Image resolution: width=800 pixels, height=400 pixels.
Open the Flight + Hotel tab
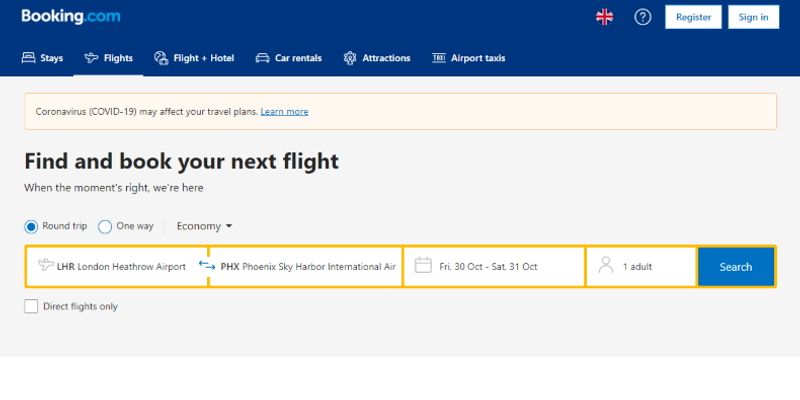coord(194,58)
